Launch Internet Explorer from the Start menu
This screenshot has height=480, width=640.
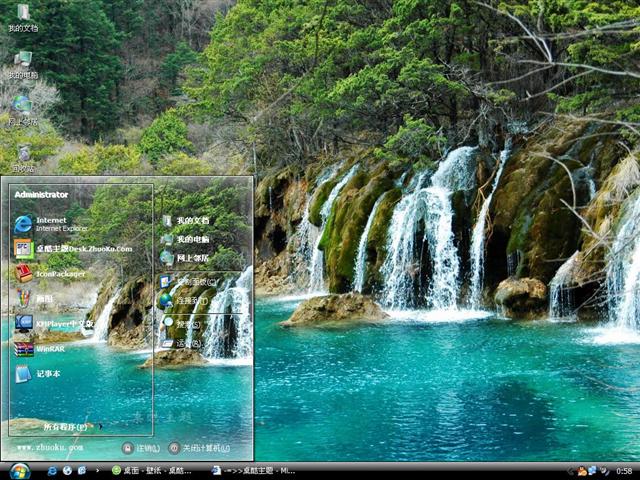(x=51, y=224)
